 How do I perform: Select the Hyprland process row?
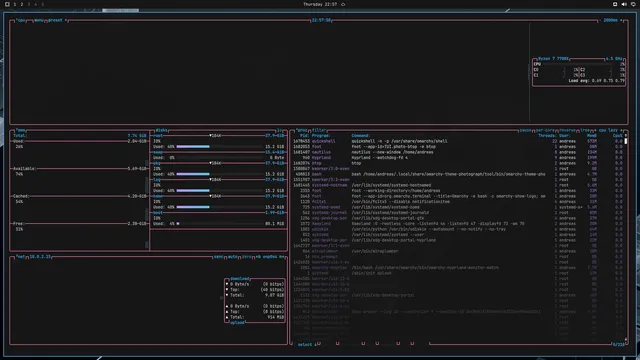457,158
